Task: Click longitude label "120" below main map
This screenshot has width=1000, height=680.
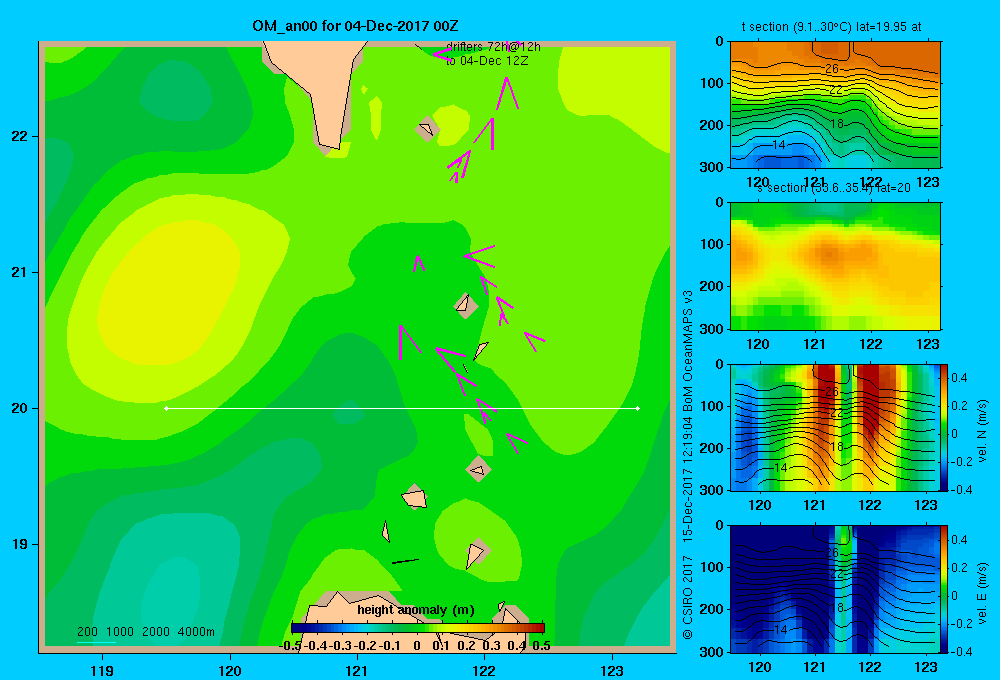Action: [x=230, y=670]
